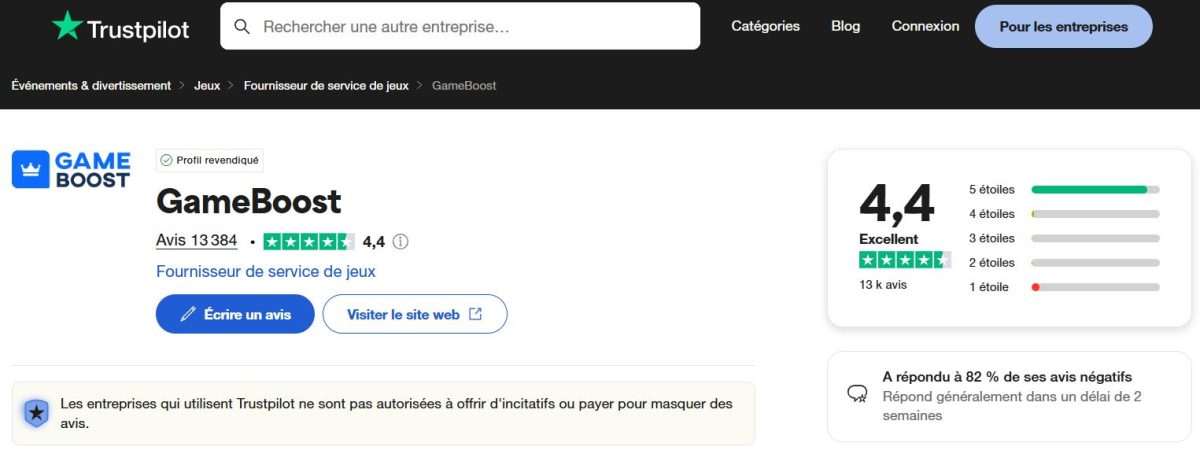This screenshot has width=1200, height=465.
Task: Click the Trustpilot star logo
Action: coord(67,26)
